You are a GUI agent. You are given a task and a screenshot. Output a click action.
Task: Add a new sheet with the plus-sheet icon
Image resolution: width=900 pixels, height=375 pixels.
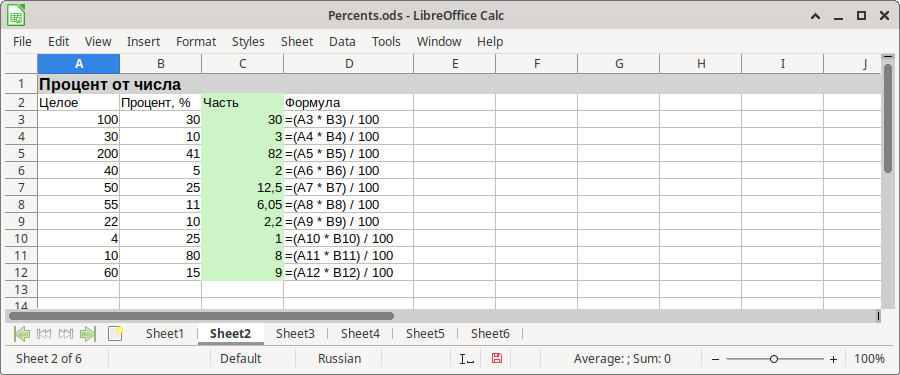point(115,333)
